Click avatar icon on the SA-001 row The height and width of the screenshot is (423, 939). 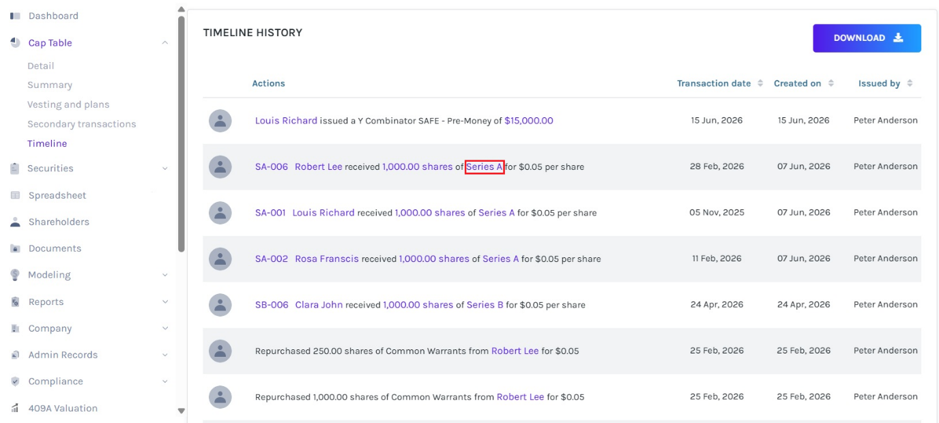tap(220, 213)
